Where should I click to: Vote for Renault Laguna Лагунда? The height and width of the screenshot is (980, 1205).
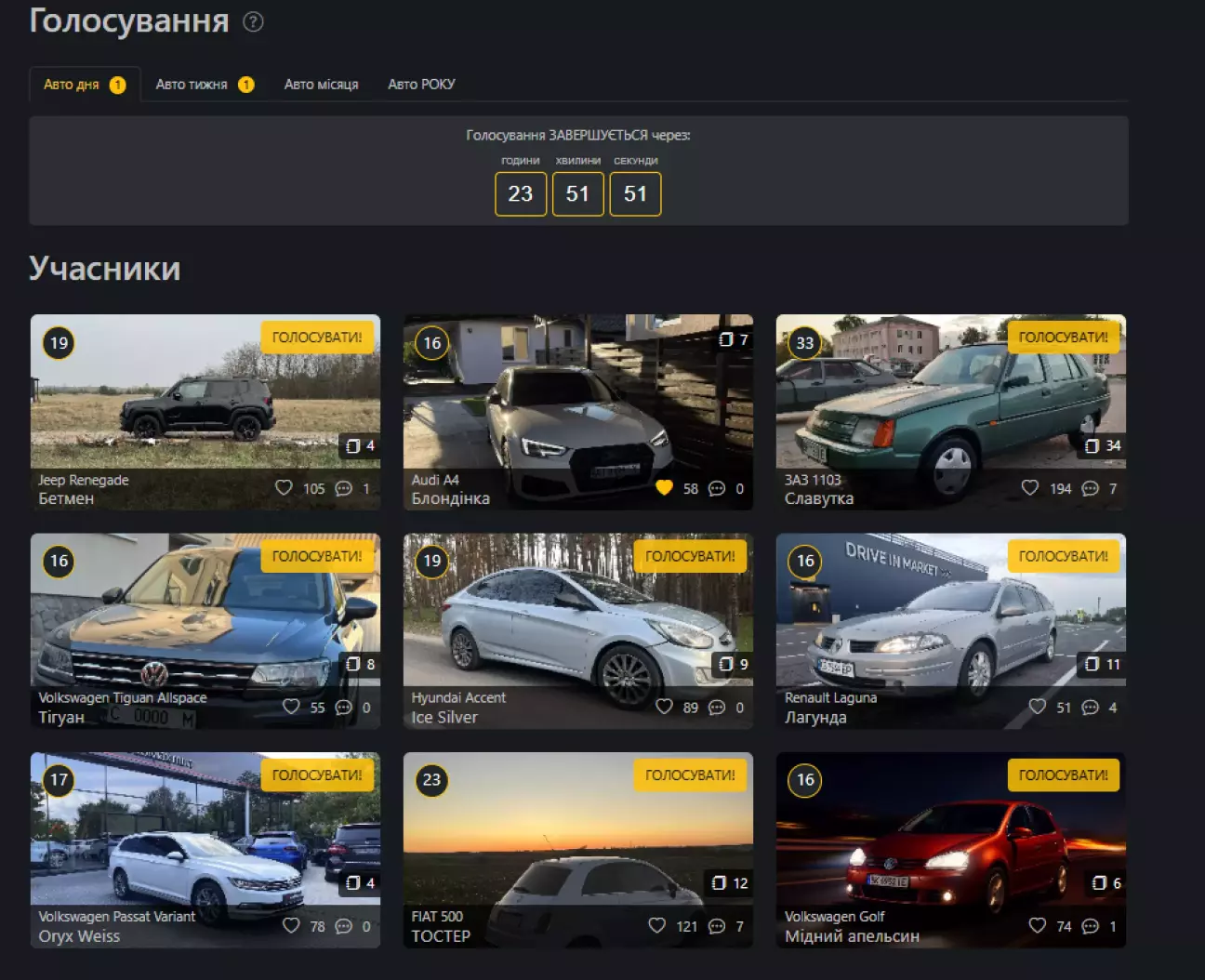(x=1063, y=556)
